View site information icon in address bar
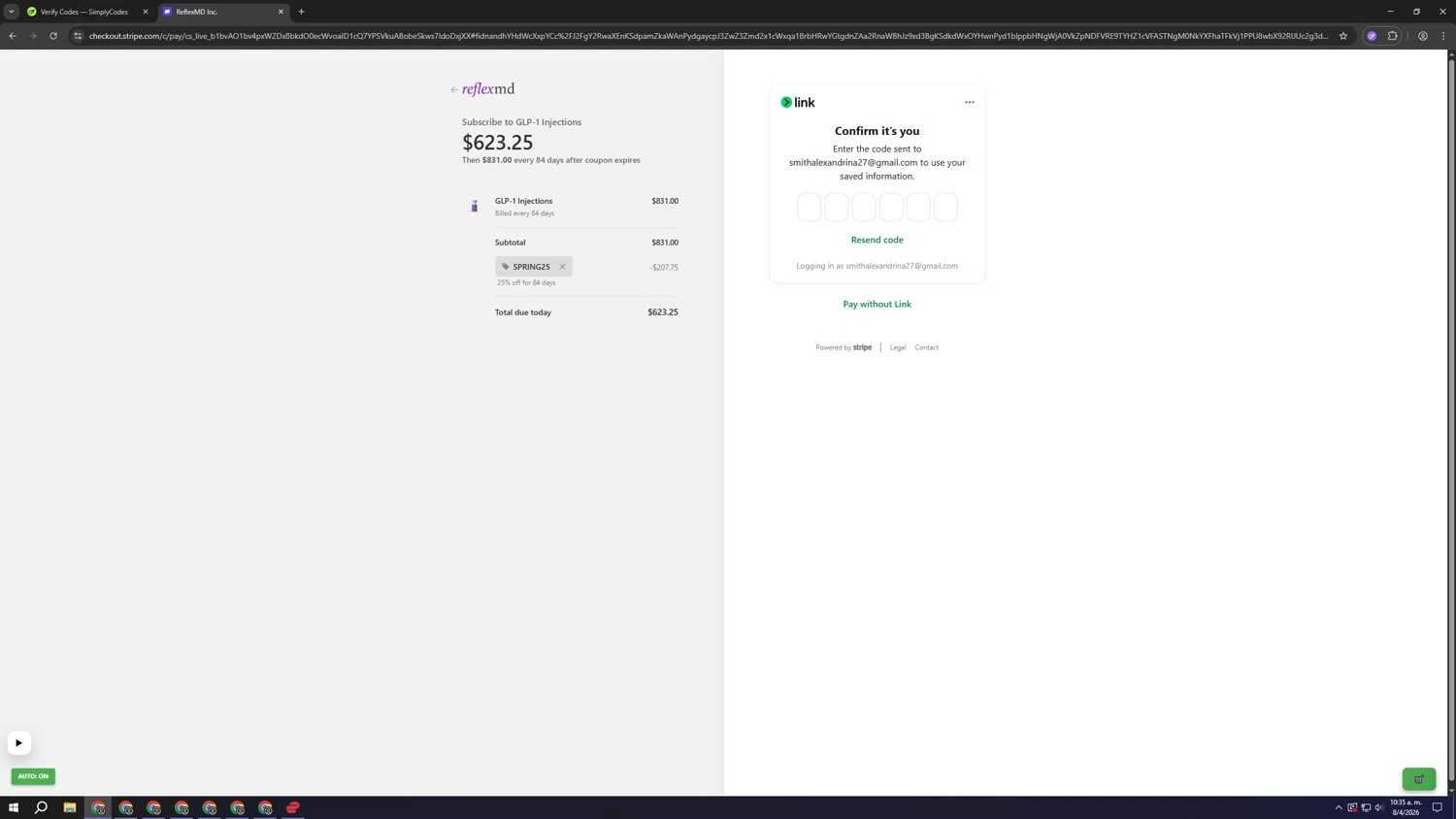The height and width of the screenshot is (819, 1456). click(x=78, y=36)
